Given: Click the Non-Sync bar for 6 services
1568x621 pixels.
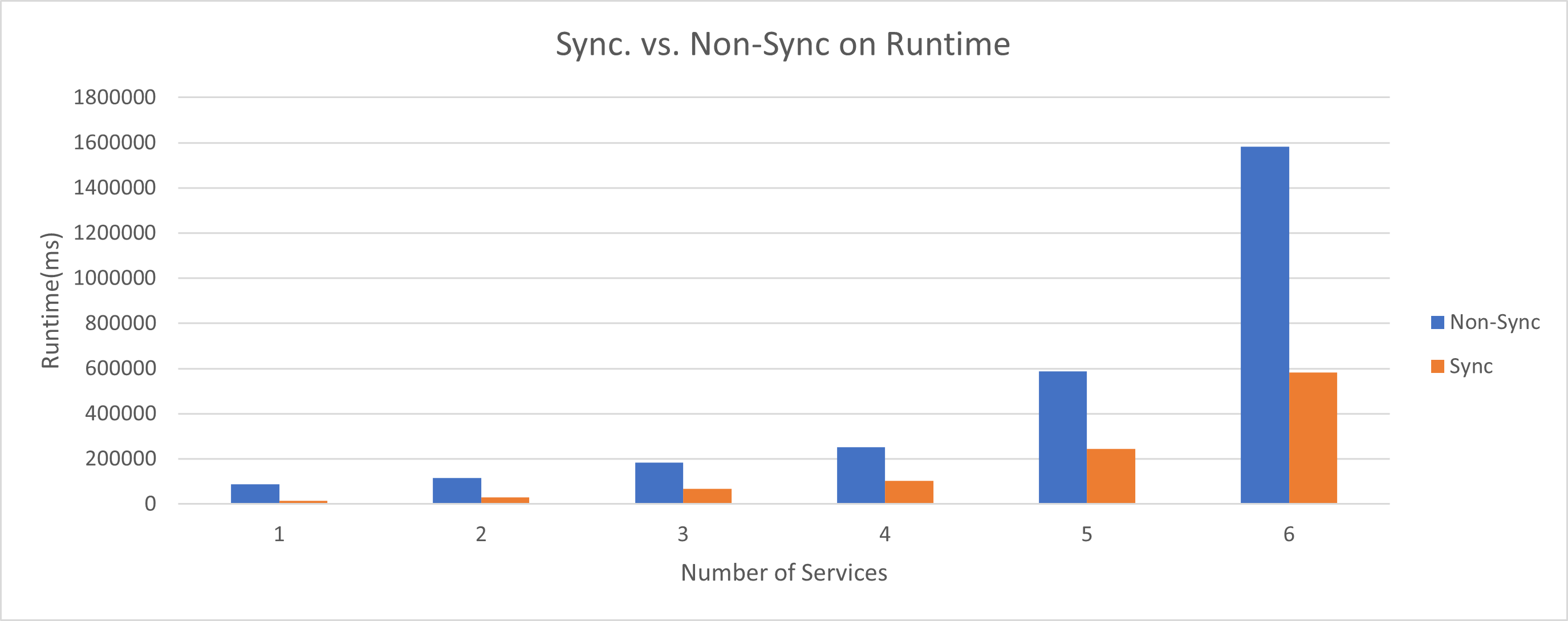Looking at the screenshot, I should tap(1264, 324).
